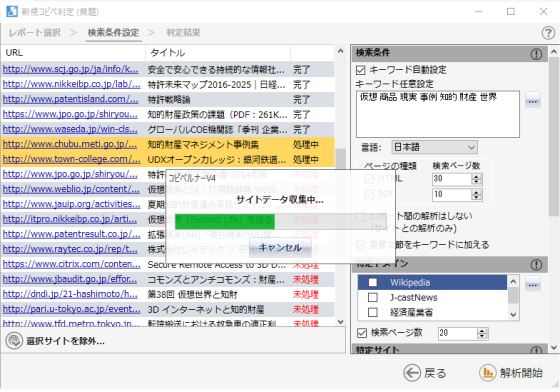
Task: Click the help question mark icon
Action: click(x=548, y=33)
